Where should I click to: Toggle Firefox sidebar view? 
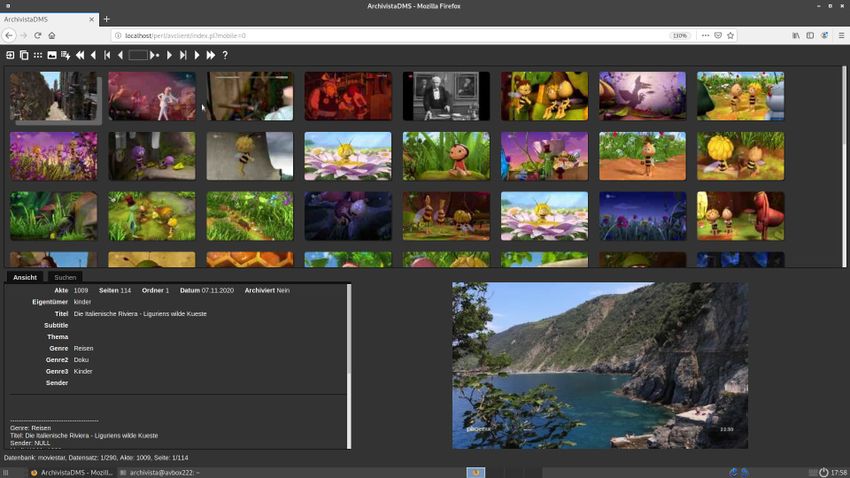[810, 35]
